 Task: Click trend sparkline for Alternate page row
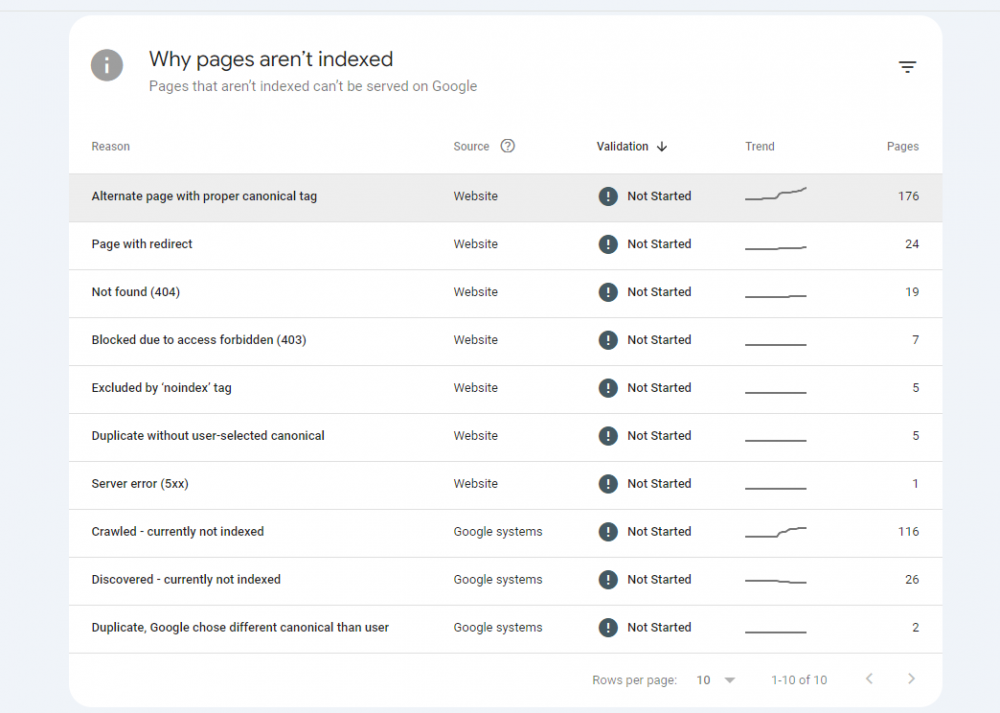(x=776, y=194)
